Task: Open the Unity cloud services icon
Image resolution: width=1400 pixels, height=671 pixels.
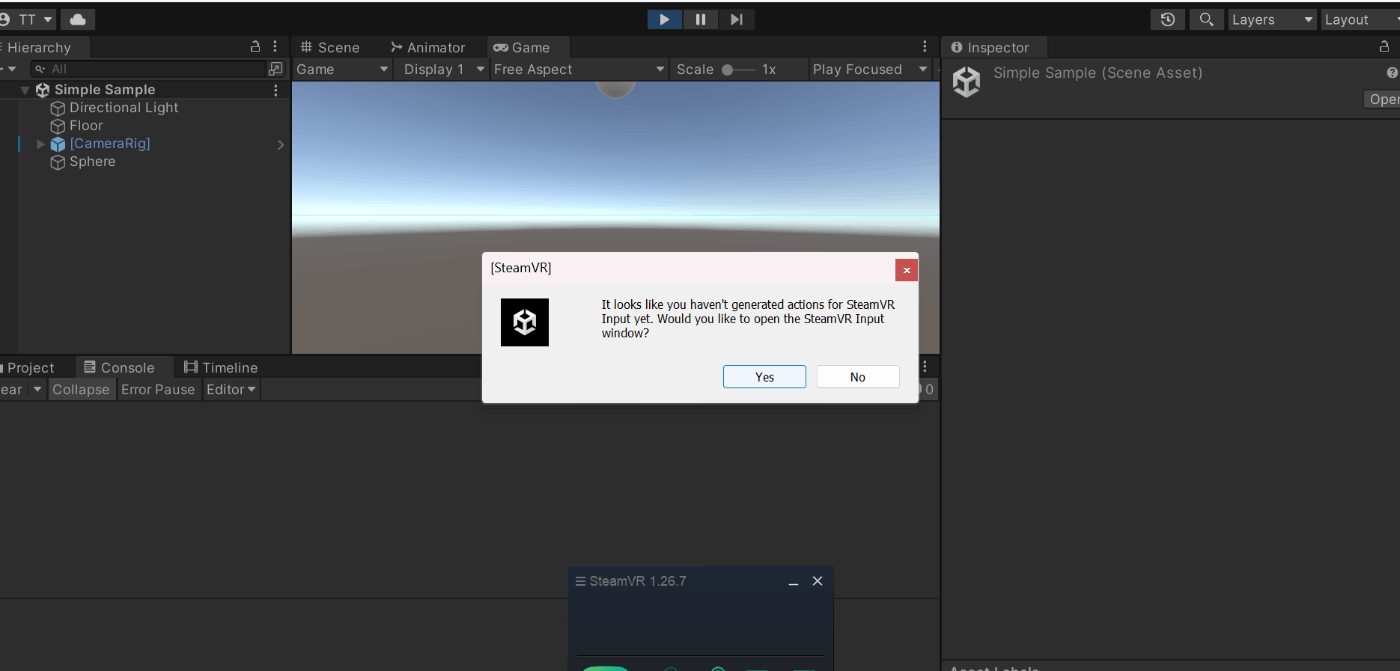Action: pyautogui.click(x=78, y=19)
